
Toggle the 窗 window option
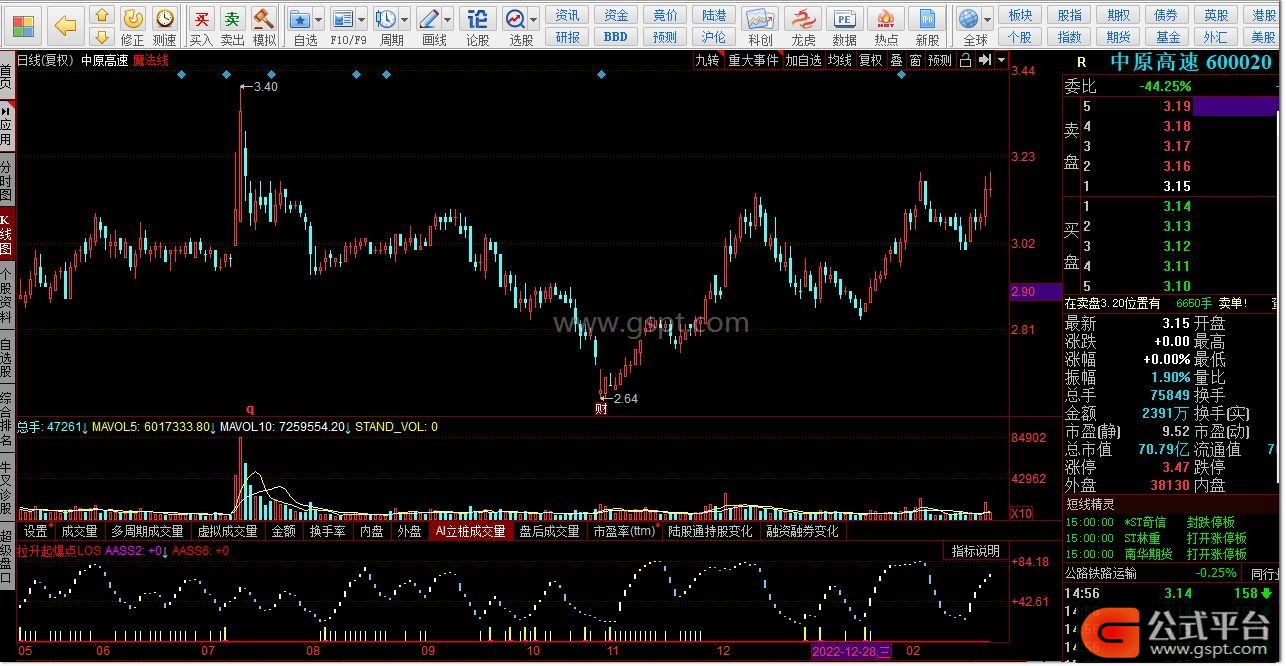coord(916,60)
